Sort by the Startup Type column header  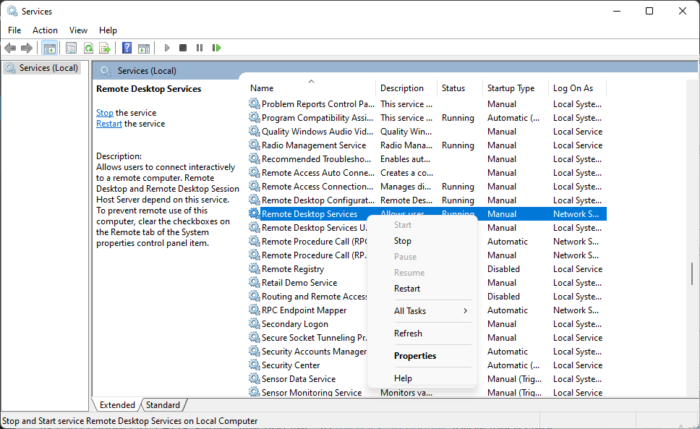tap(510, 88)
